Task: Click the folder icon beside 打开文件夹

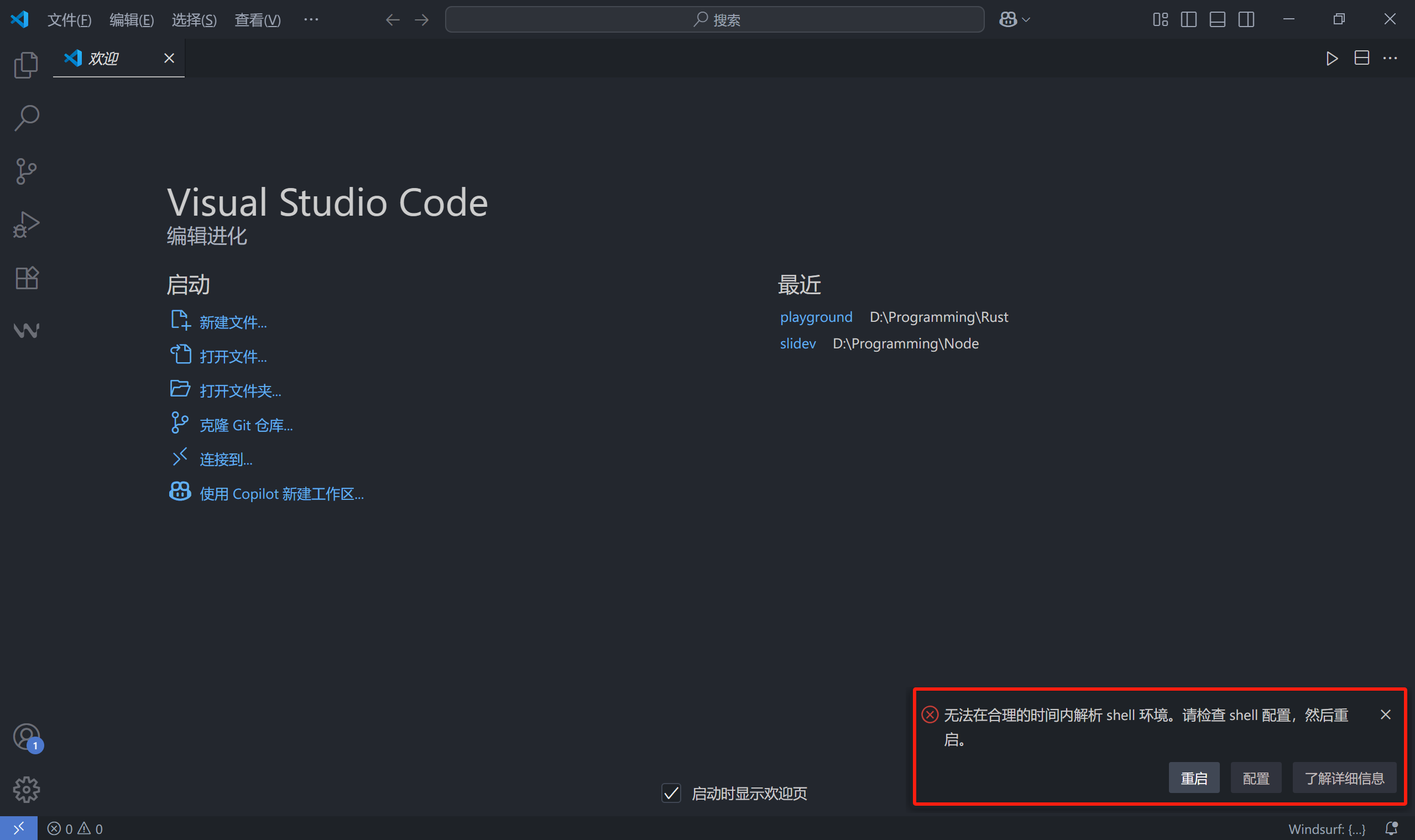Action: coord(180,389)
